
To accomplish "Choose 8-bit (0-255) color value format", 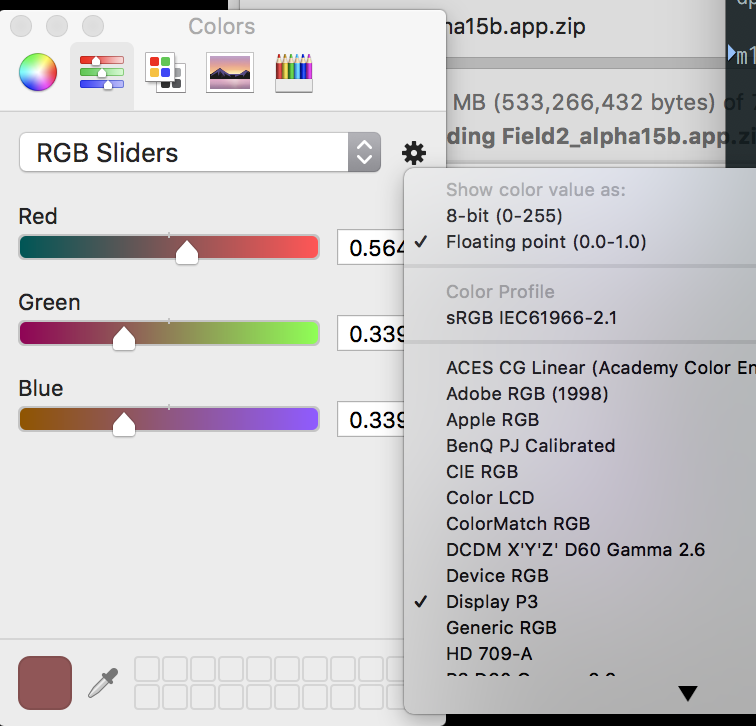I will 504,215.
